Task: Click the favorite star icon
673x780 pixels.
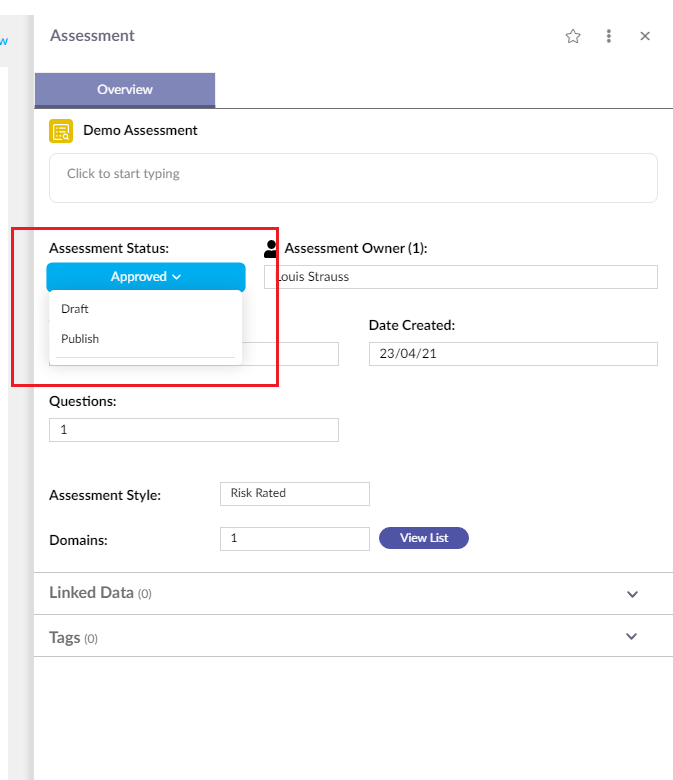Action: coord(573,36)
